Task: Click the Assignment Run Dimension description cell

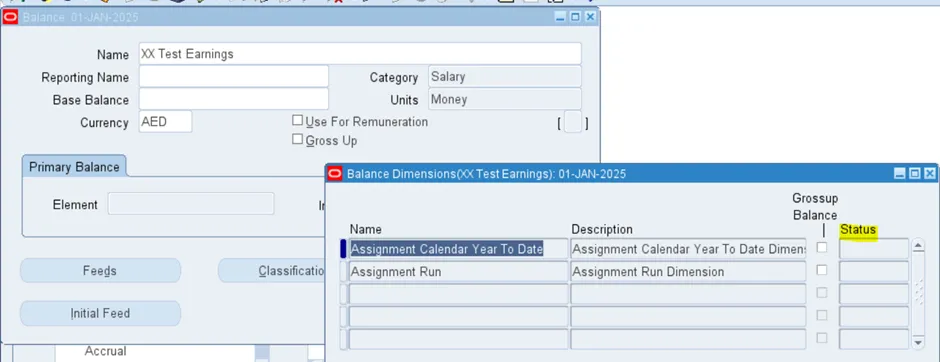Action: tap(688, 272)
